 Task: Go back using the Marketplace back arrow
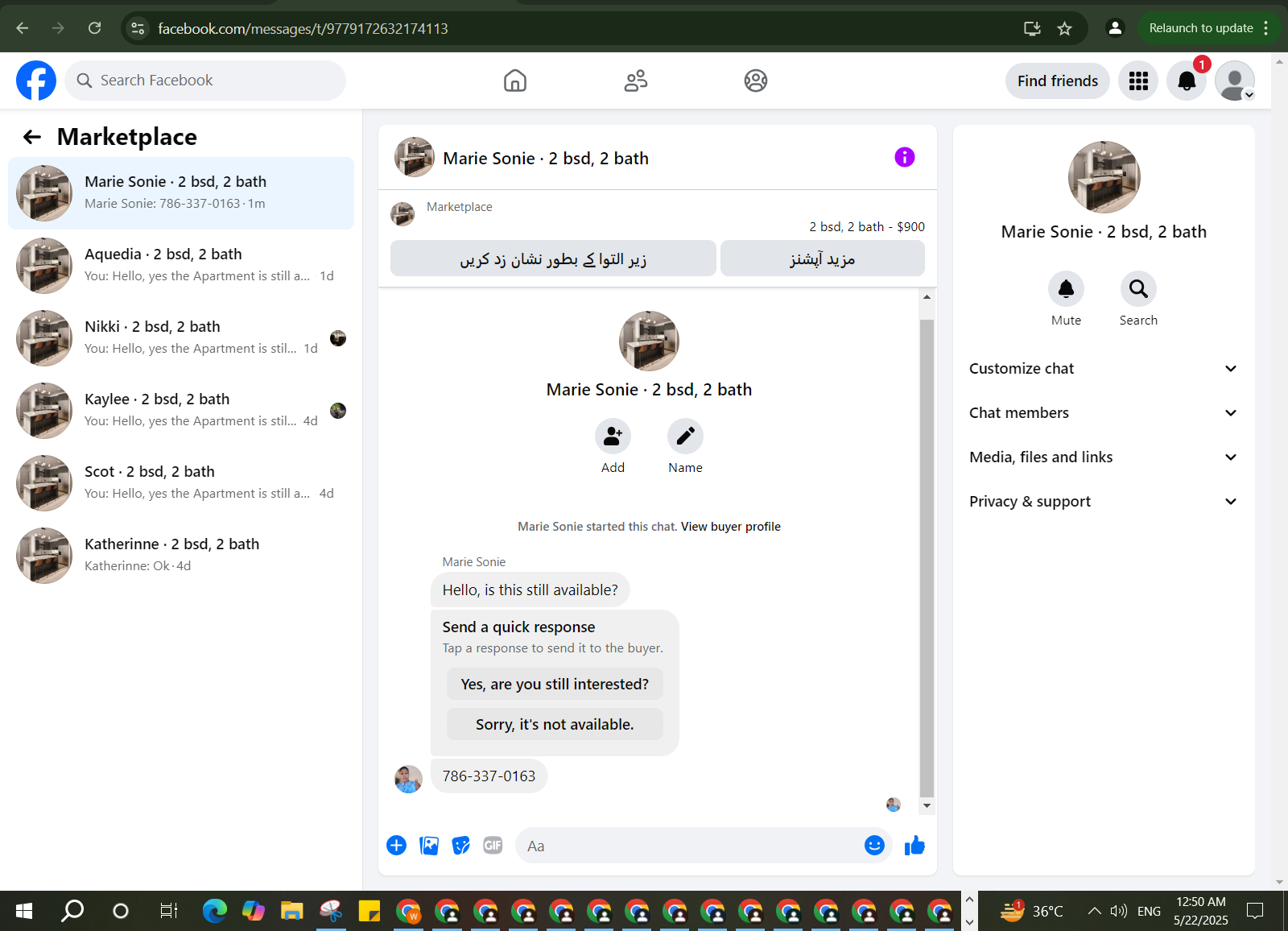[32, 137]
